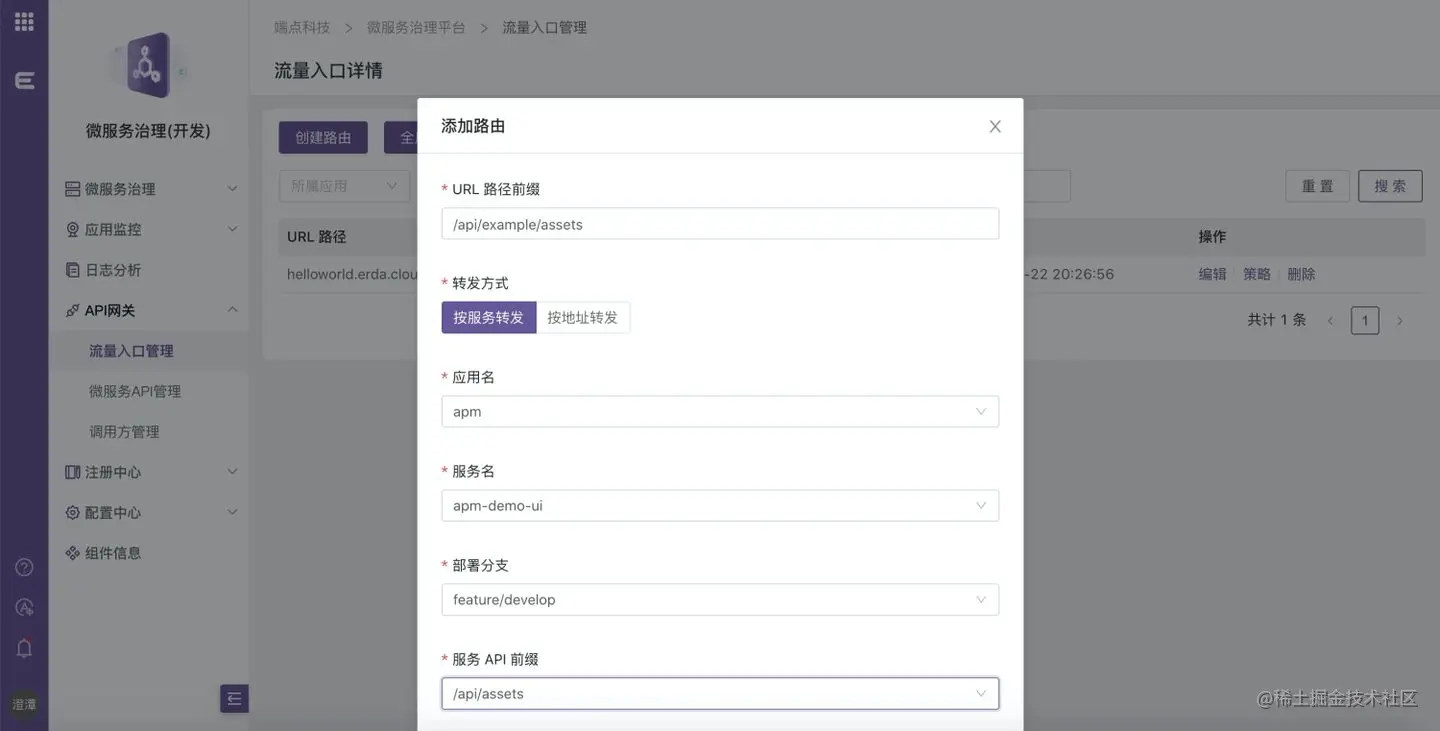Close the 添加路由 dialog with X

coord(995,126)
